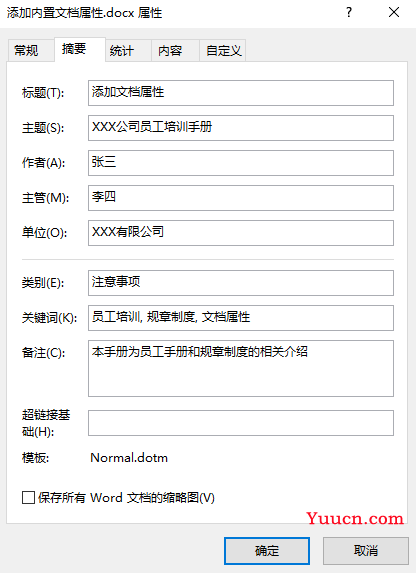416x573 pixels.
Task: Focus the 主题 subject field
Action: click(241, 128)
